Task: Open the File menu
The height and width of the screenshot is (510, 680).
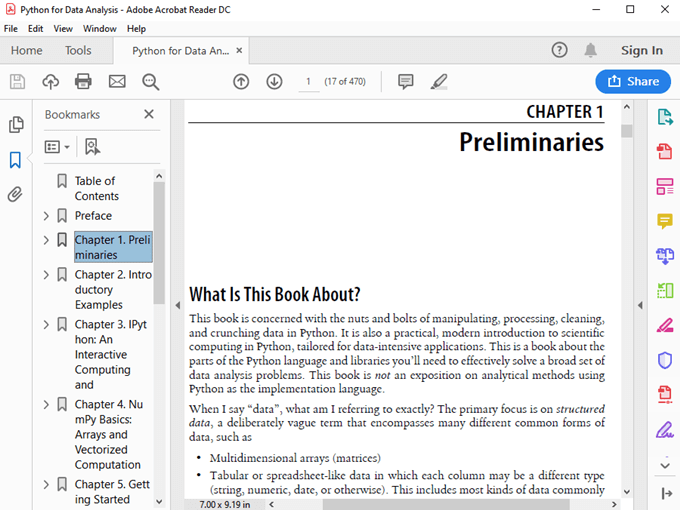Action: click(x=11, y=29)
